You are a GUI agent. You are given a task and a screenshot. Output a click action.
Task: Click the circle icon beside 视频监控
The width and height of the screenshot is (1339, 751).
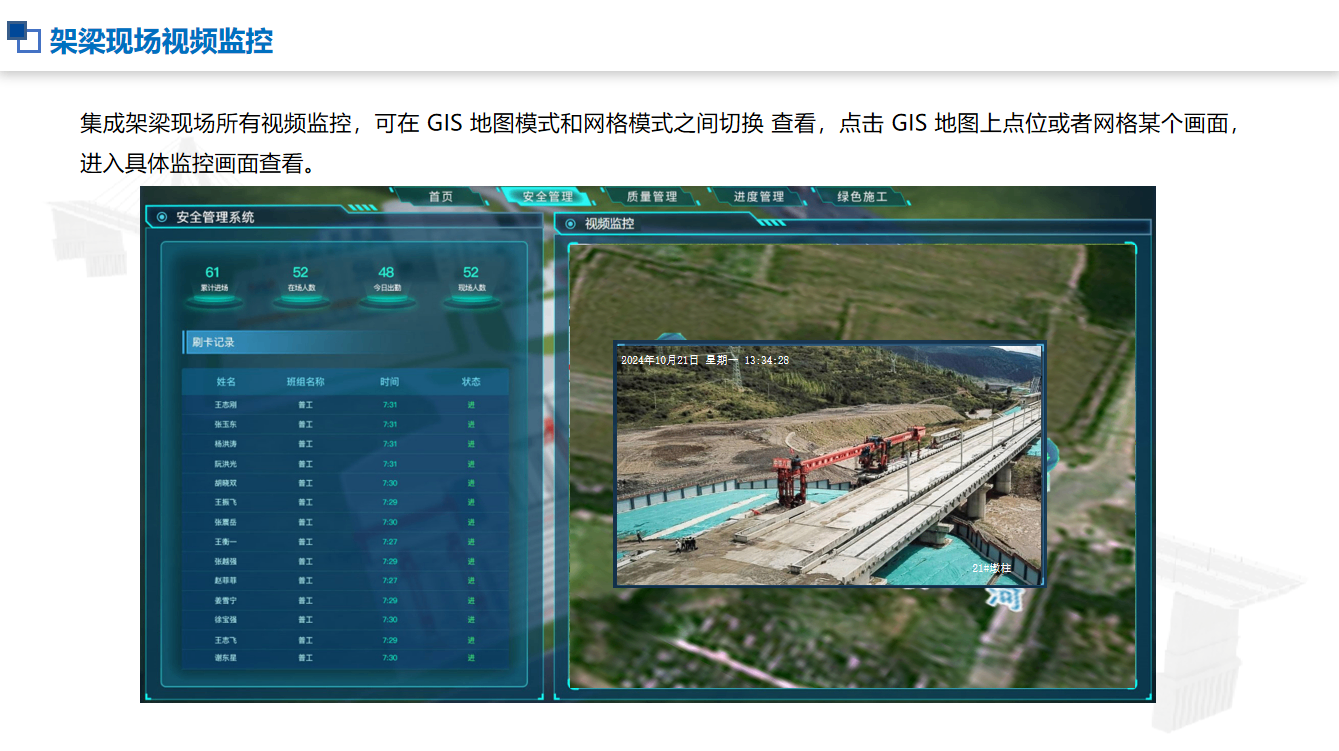(x=571, y=224)
